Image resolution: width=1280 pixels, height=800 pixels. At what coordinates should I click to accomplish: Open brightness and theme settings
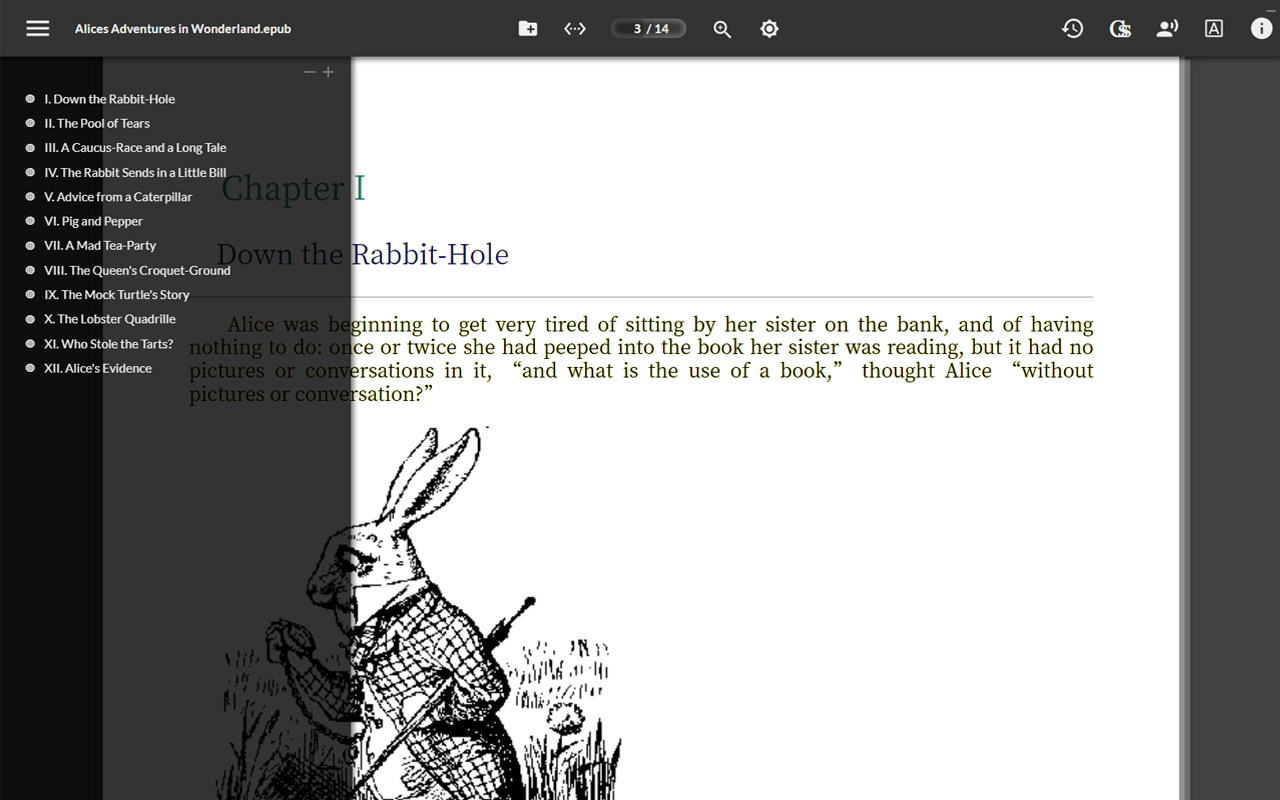click(x=769, y=28)
